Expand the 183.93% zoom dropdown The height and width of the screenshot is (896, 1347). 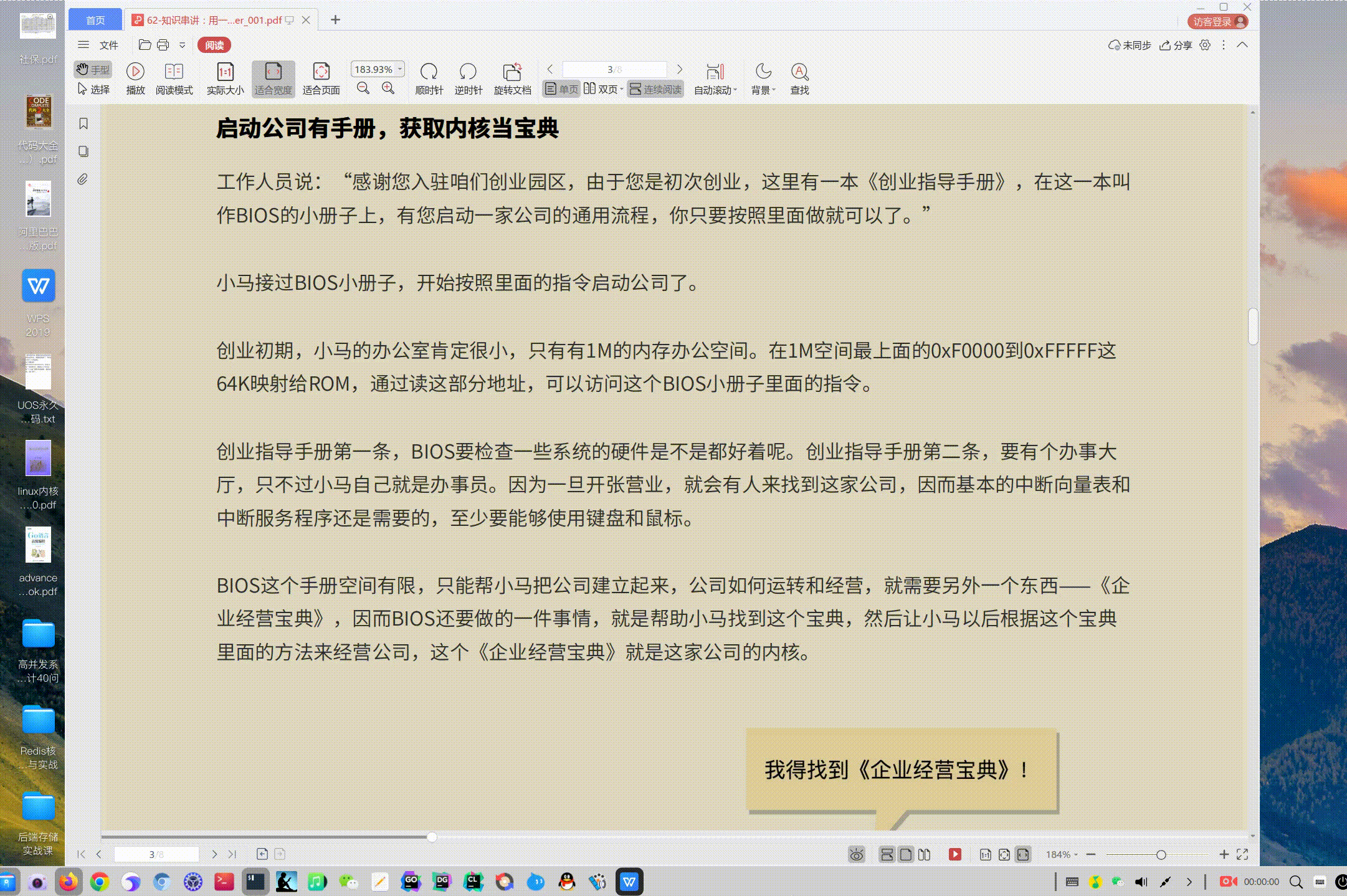pyautogui.click(x=400, y=69)
